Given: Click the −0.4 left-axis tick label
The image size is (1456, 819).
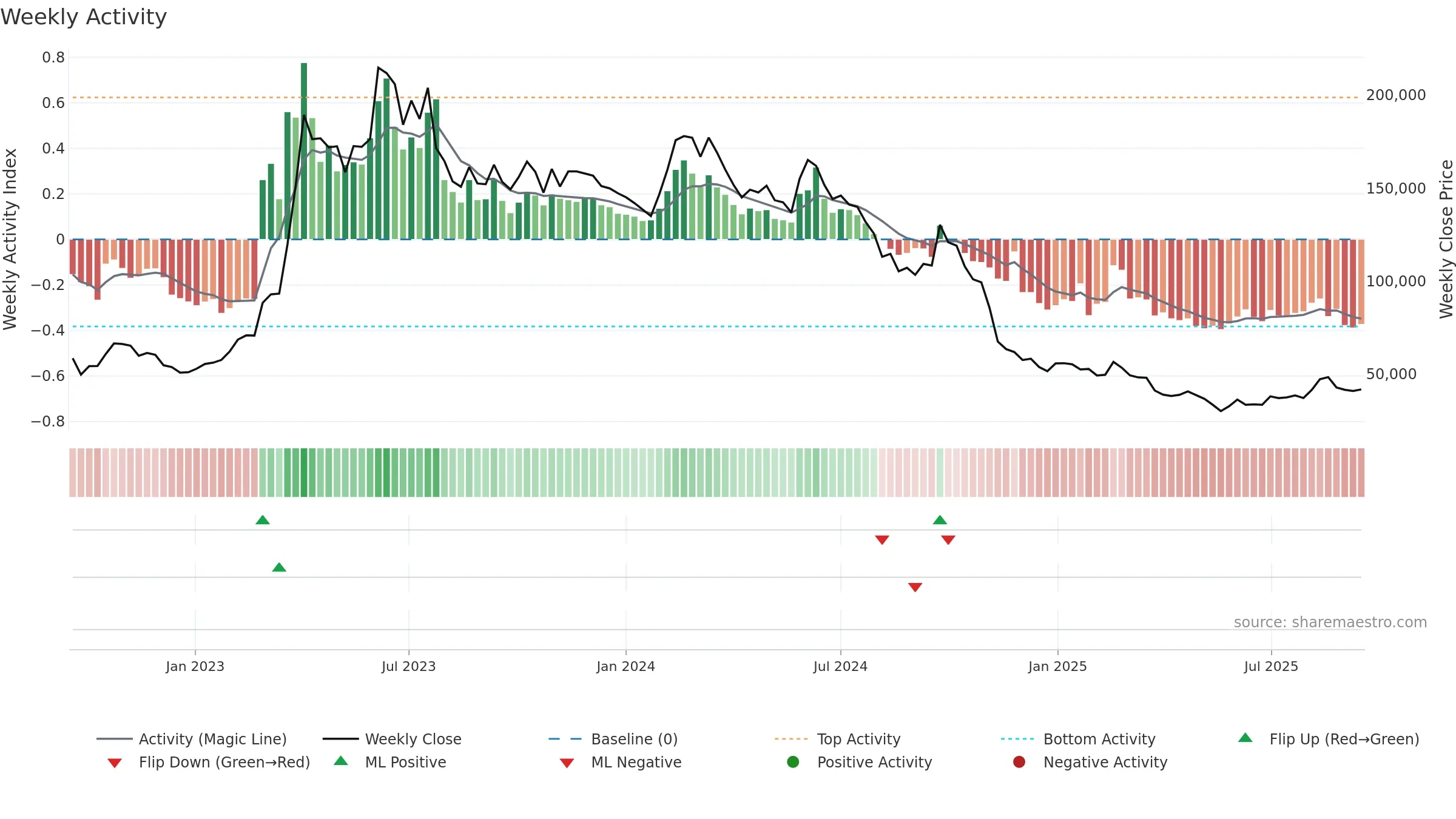Looking at the screenshot, I should click(48, 331).
